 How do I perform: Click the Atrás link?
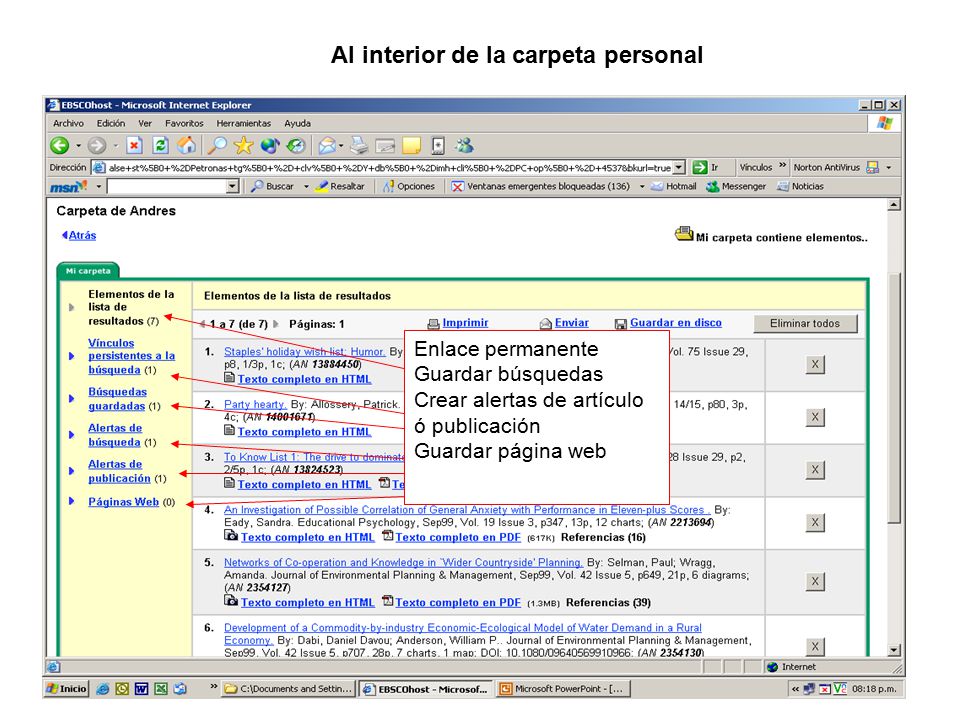point(82,235)
